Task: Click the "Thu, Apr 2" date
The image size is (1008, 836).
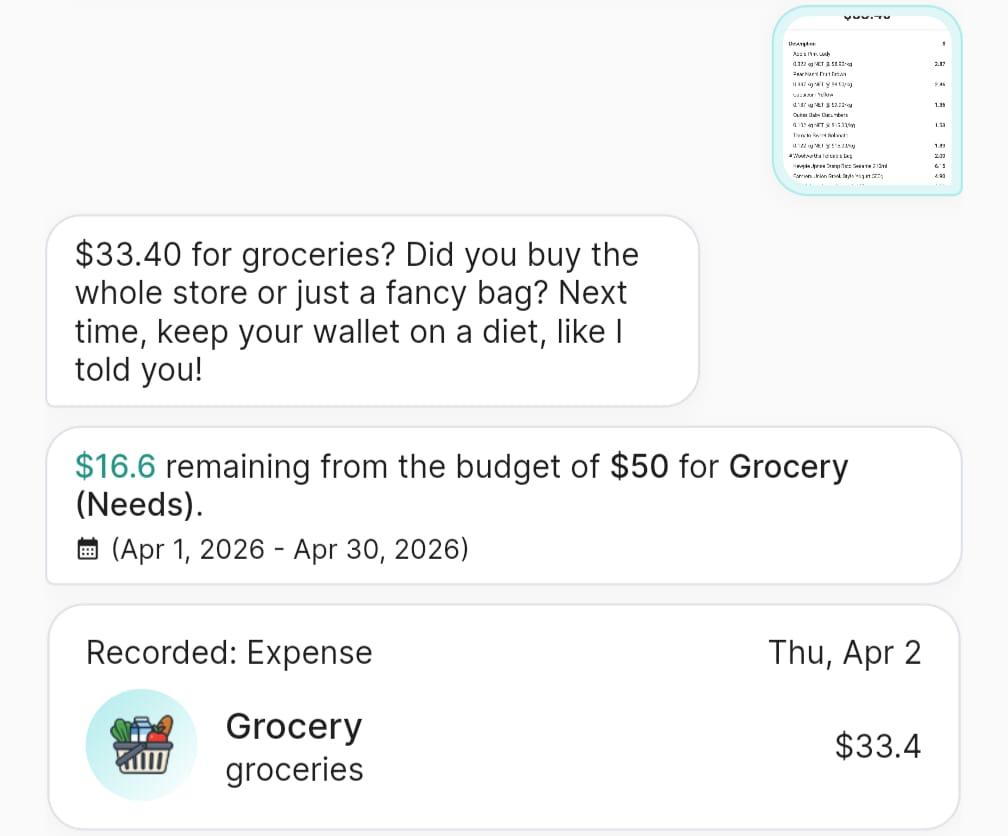Action: point(844,652)
